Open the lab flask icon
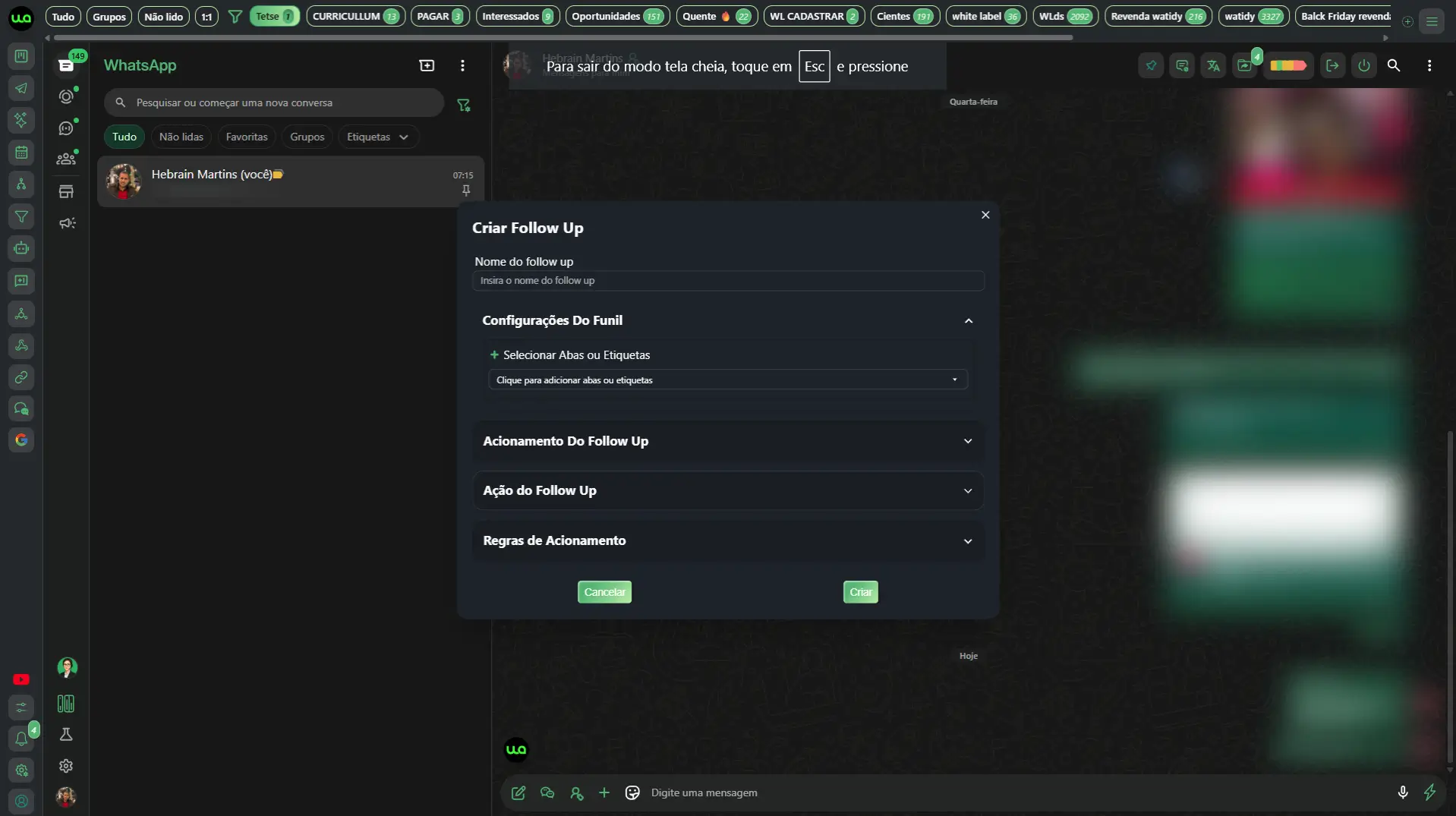 (66, 735)
